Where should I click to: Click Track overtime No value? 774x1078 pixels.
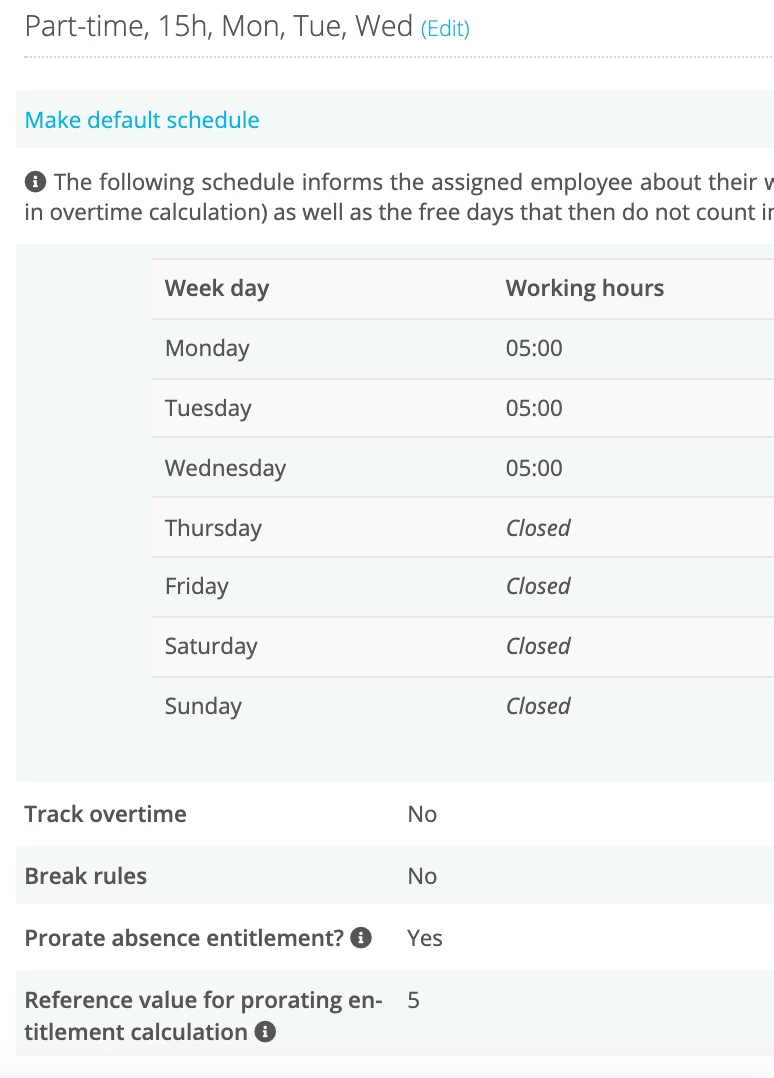click(422, 814)
